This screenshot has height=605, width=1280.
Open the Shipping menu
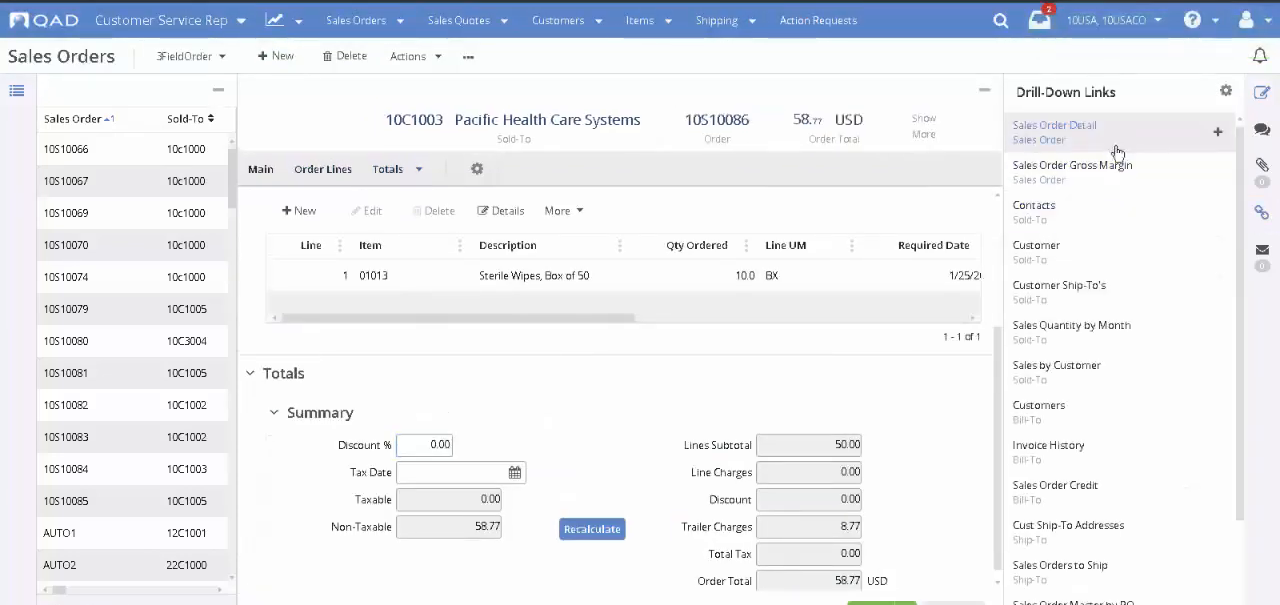coord(726,20)
